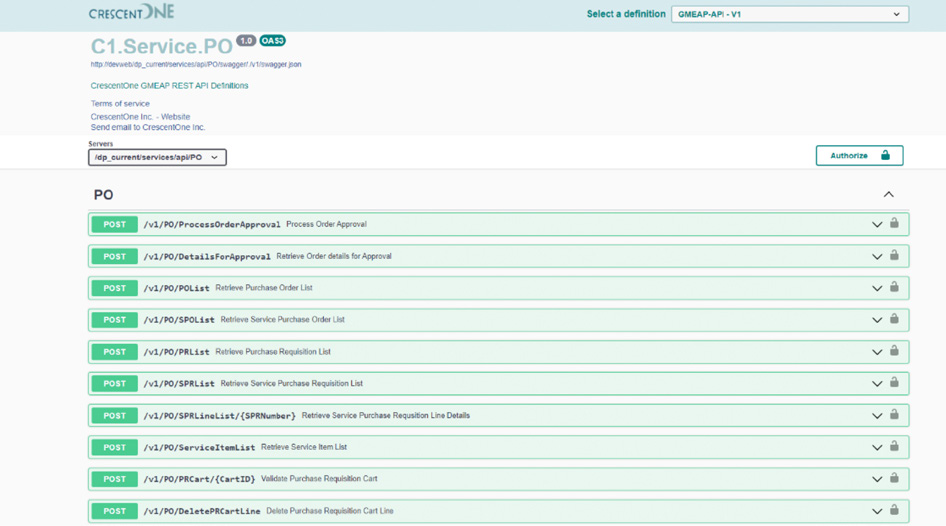Click the /v1/PO/DeletePRCartLine path
The height and width of the screenshot is (526, 946).
[x=202, y=511]
